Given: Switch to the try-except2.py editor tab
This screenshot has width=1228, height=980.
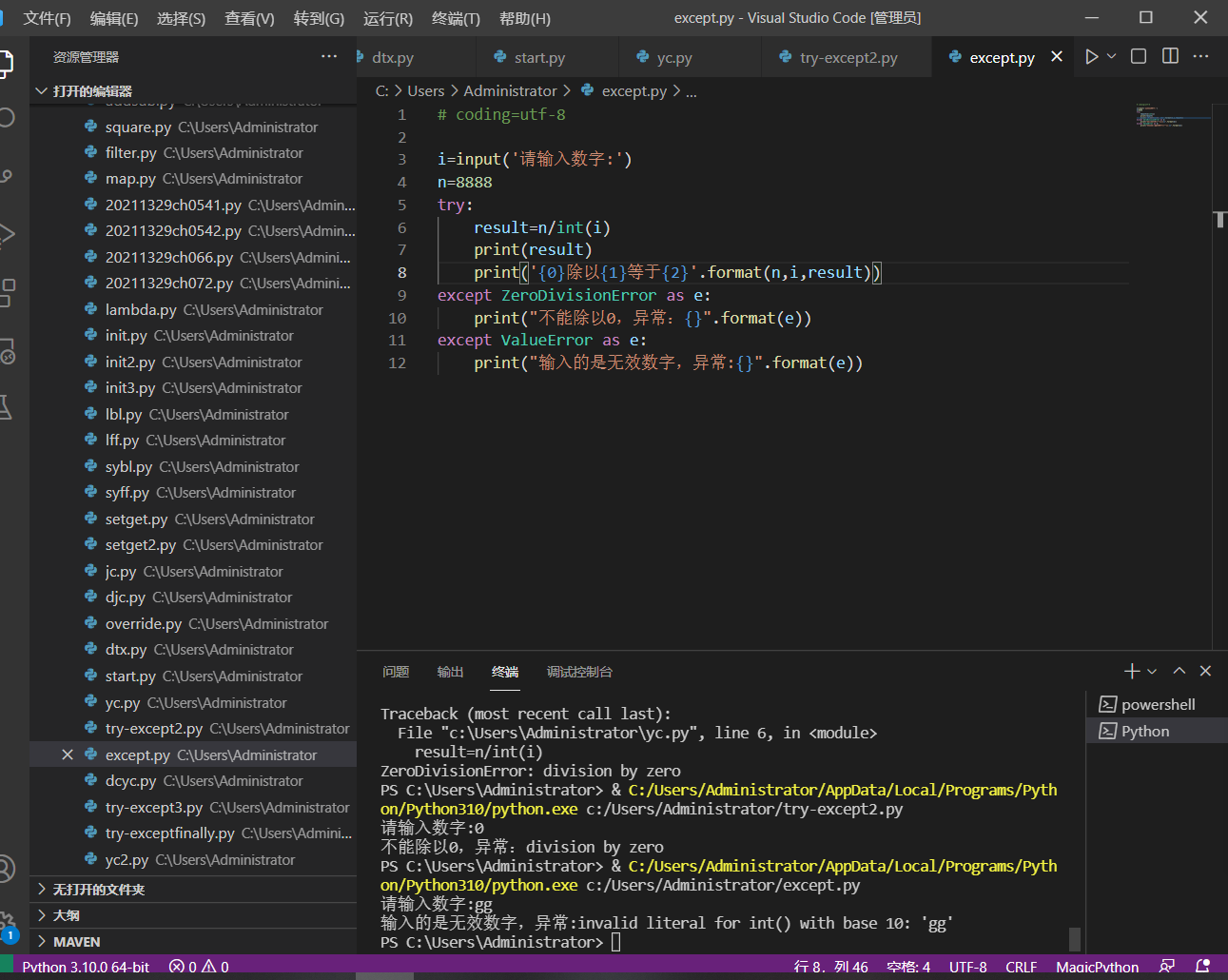Looking at the screenshot, I should point(848,58).
